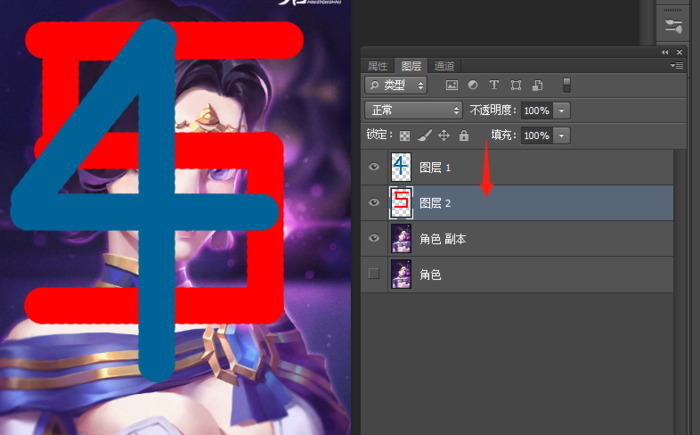Hide 图层 2 using its eye icon
Screen dimensions: 700x435
coord(375,203)
